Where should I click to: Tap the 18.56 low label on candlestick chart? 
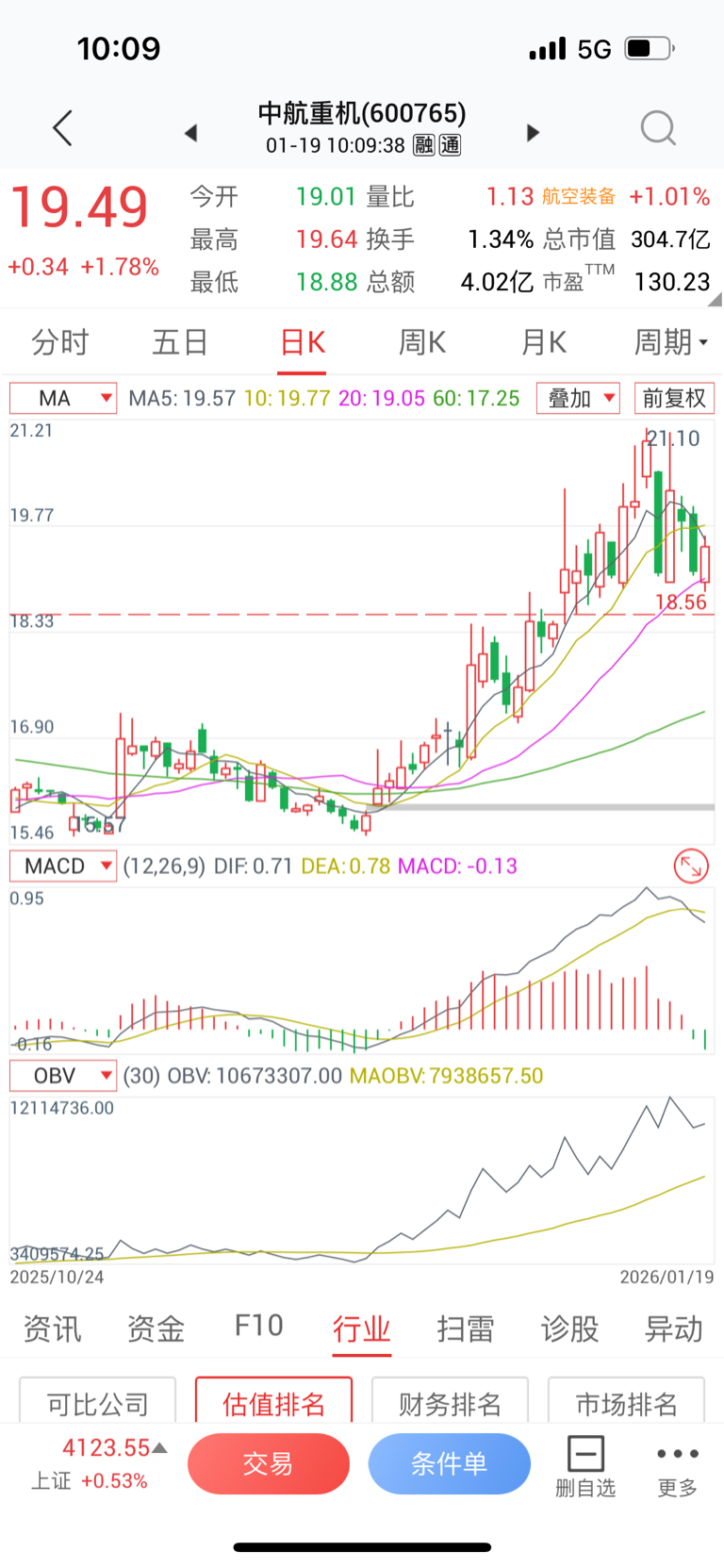click(x=681, y=602)
